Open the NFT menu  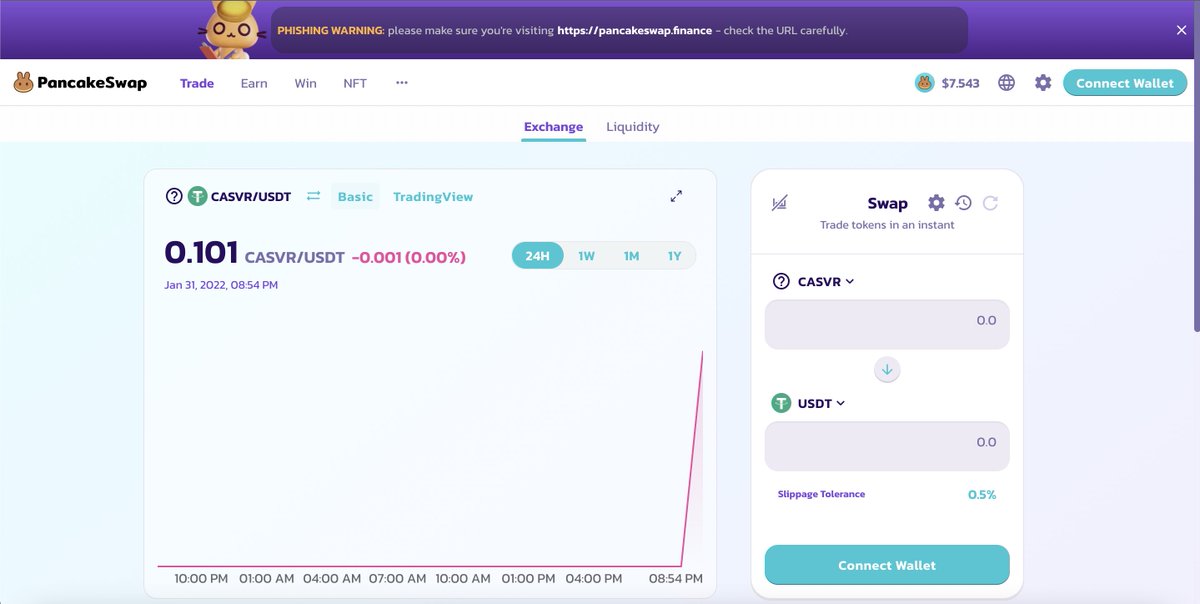click(x=355, y=83)
